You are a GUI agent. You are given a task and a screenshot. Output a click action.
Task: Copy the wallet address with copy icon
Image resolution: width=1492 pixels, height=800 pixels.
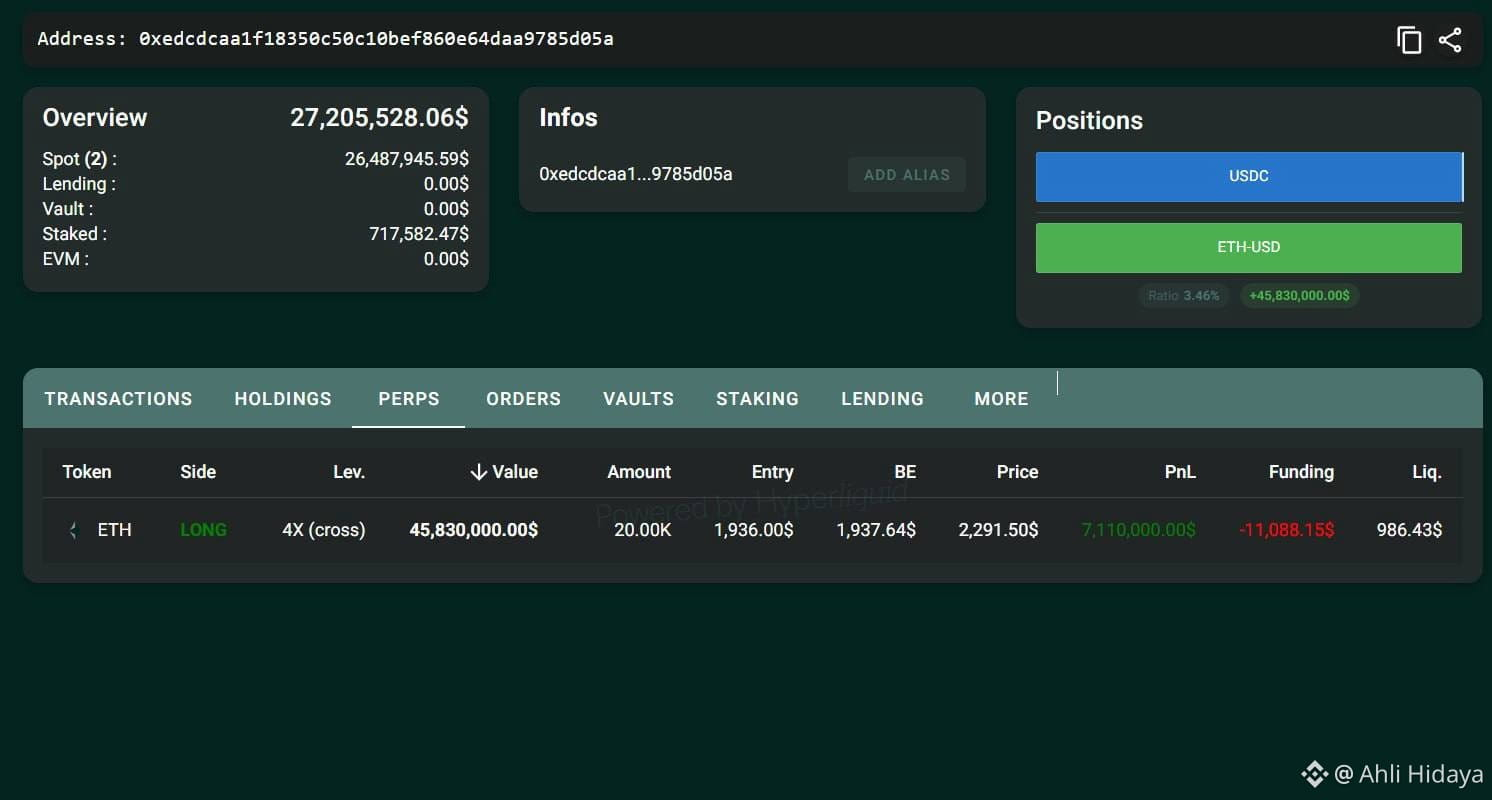[1409, 40]
